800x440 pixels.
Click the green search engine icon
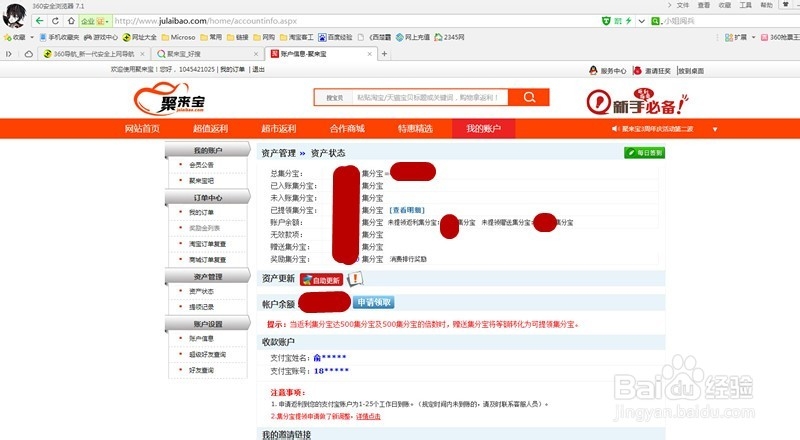tap(656, 21)
